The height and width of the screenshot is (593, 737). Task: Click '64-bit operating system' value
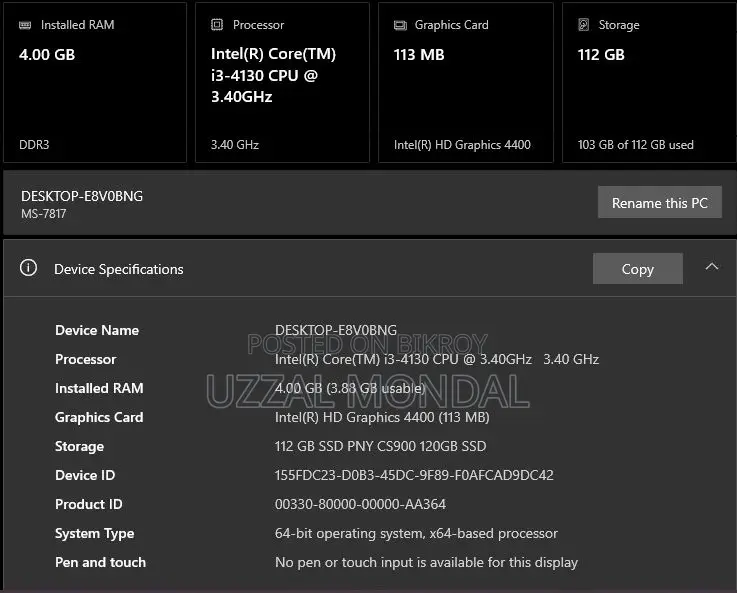tap(416, 533)
